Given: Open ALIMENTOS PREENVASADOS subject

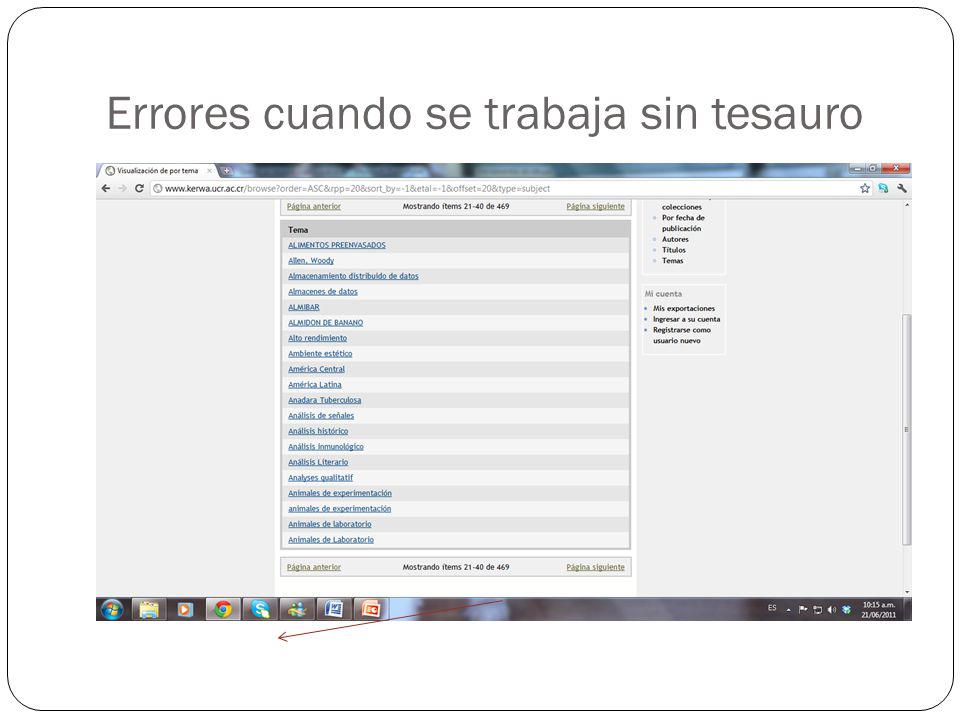Looking at the screenshot, I should click(x=337, y=245).
